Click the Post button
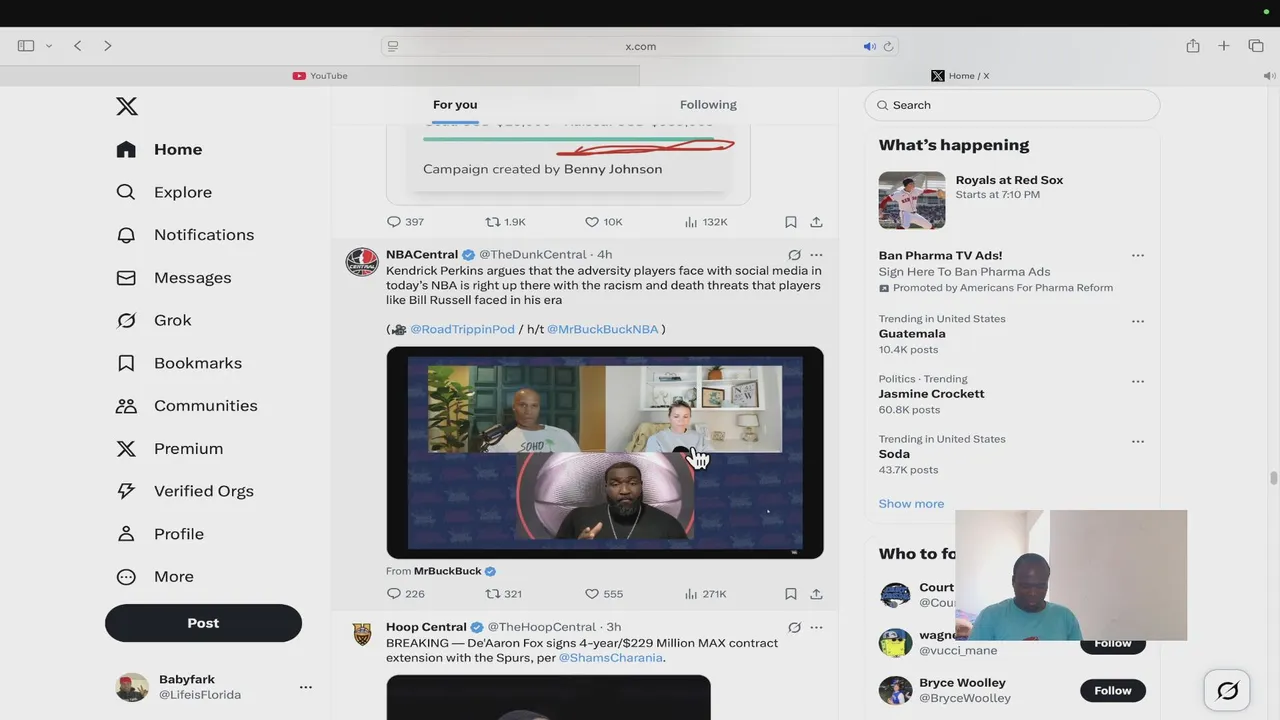 [x=203, y=623]
